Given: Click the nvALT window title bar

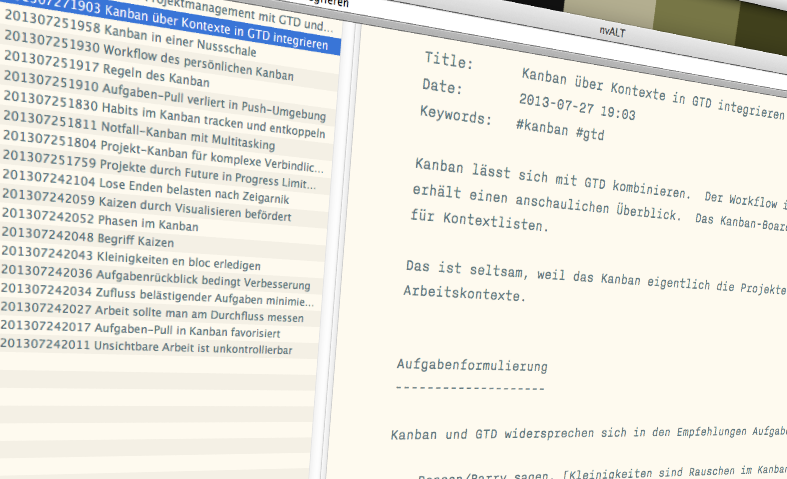Looking at the screenshot, I should pyautogui.click(x=612, y=32).
